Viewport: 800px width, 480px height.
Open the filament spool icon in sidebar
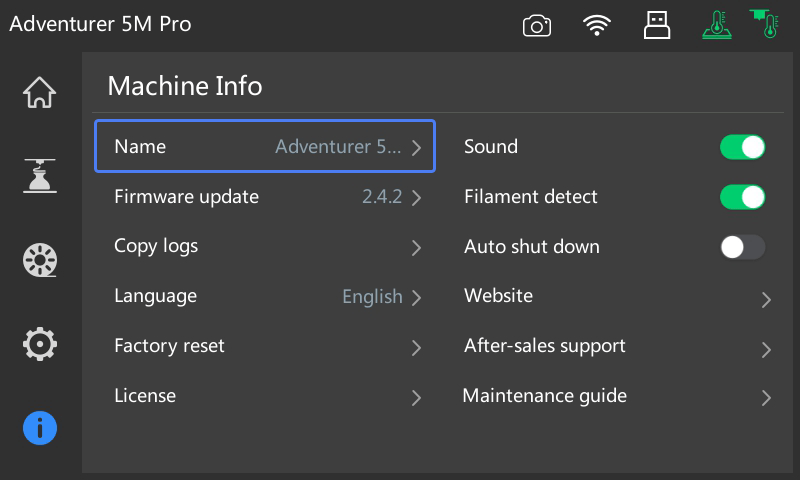pyautogui.click(x=39, y=260)
